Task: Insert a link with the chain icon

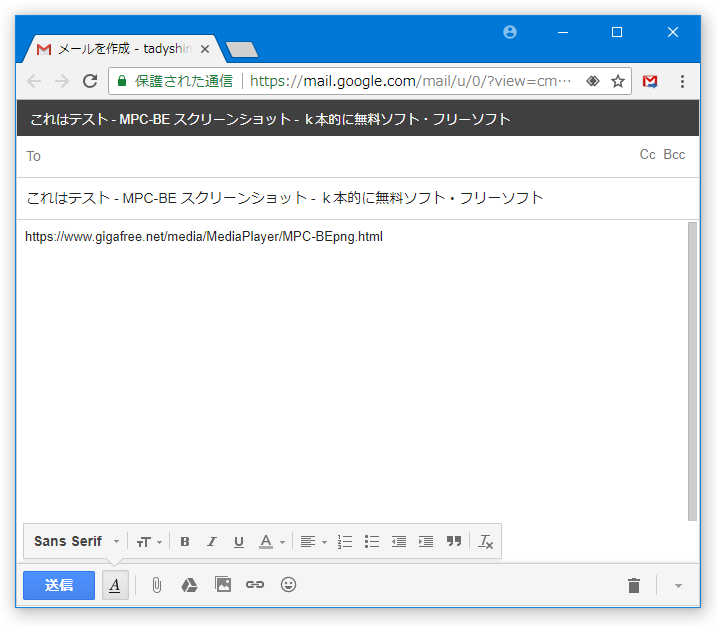Action: coord(255,584)
